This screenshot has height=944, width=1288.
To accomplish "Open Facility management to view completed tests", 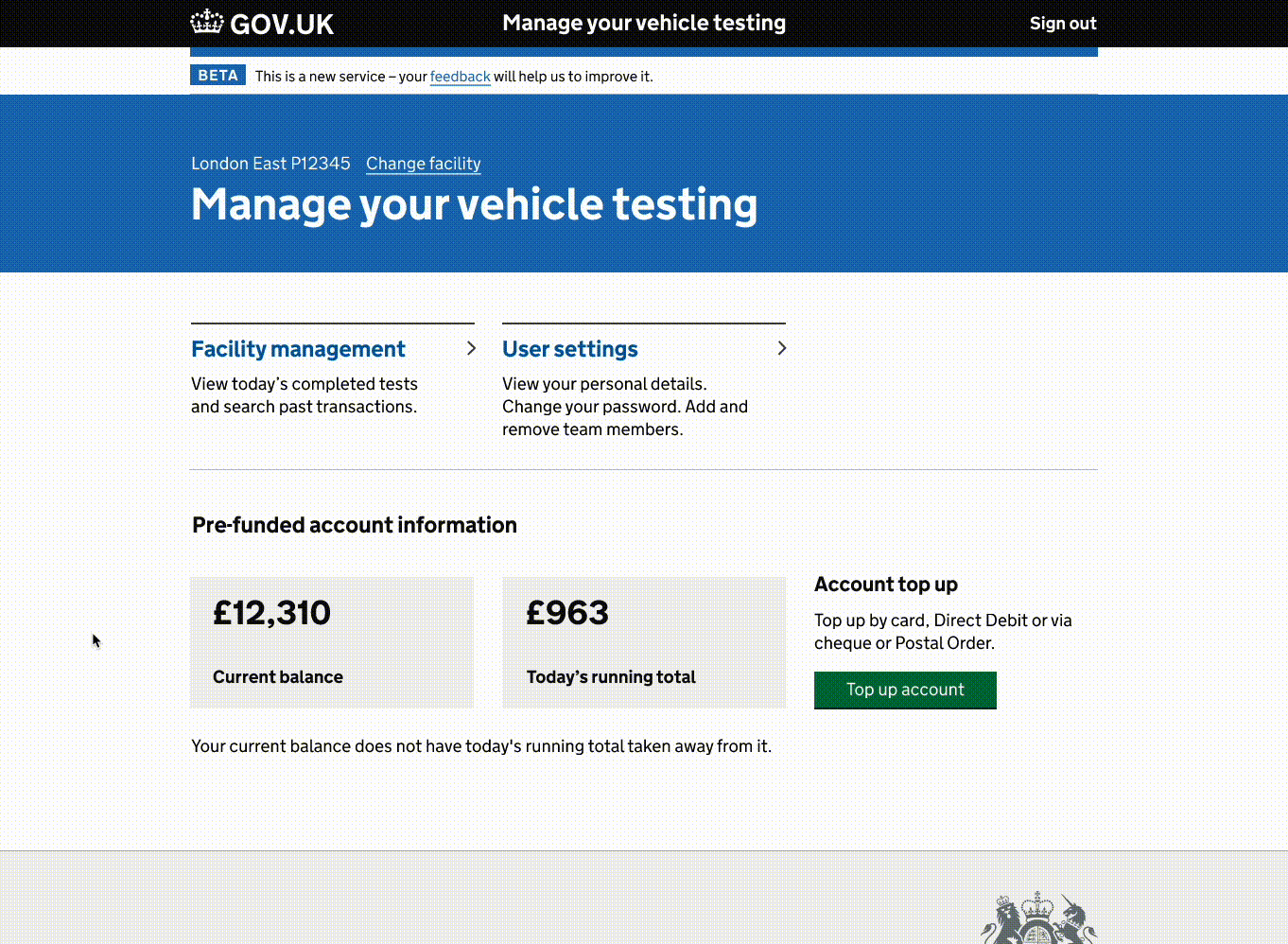I will click(x=298, y=348).
